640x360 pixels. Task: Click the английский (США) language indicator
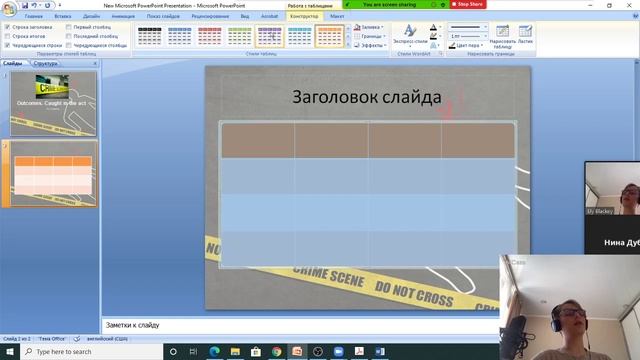[x=107, y=339]
